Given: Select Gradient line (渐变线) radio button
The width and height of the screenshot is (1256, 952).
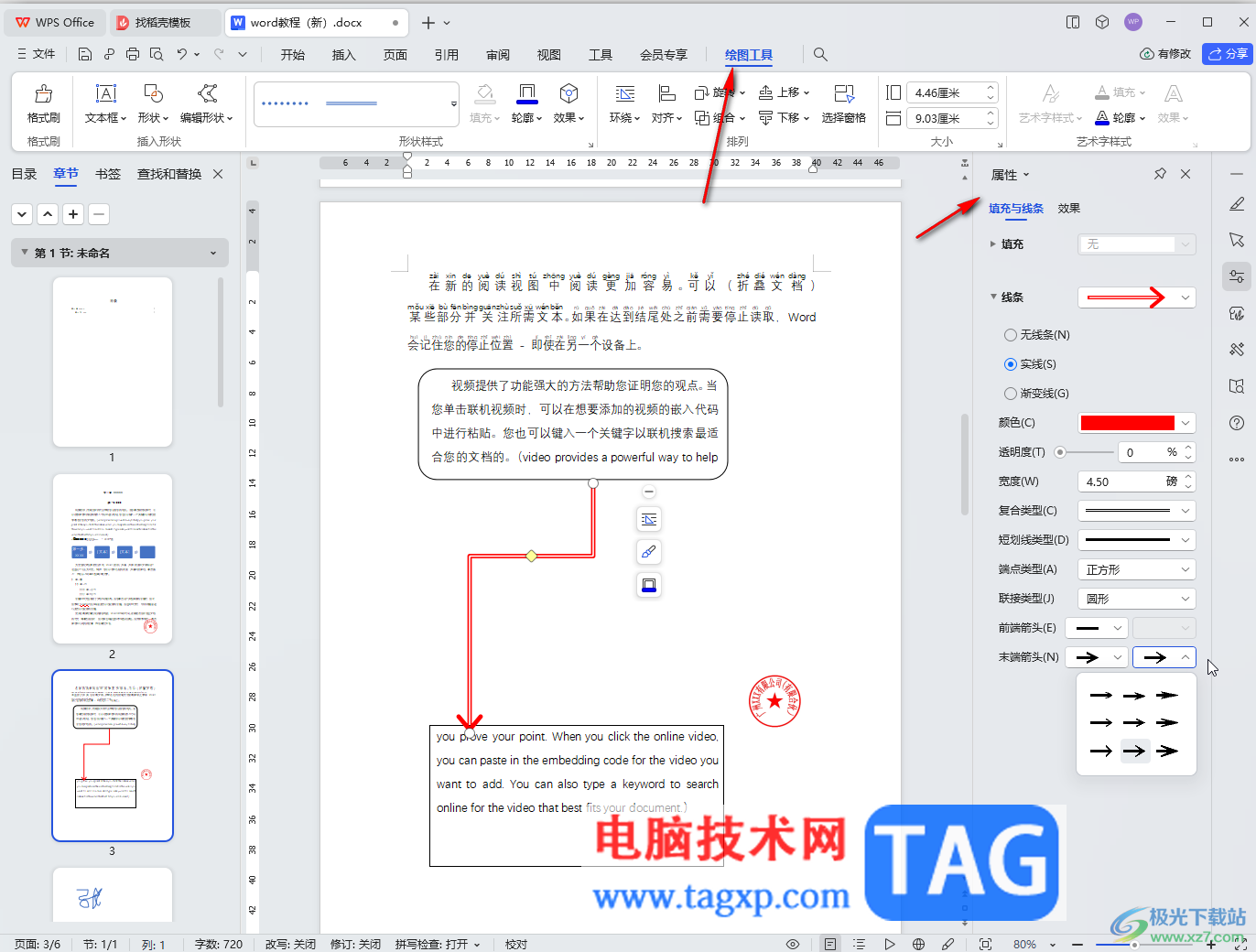Looking at the screenshot, I should pos(1011,394).
